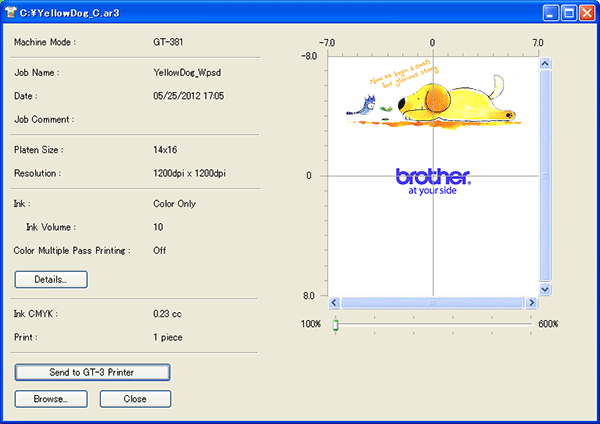Click the blue bird illustration in the preview
The width and height of the screenshot is (600, 424).
369,101
